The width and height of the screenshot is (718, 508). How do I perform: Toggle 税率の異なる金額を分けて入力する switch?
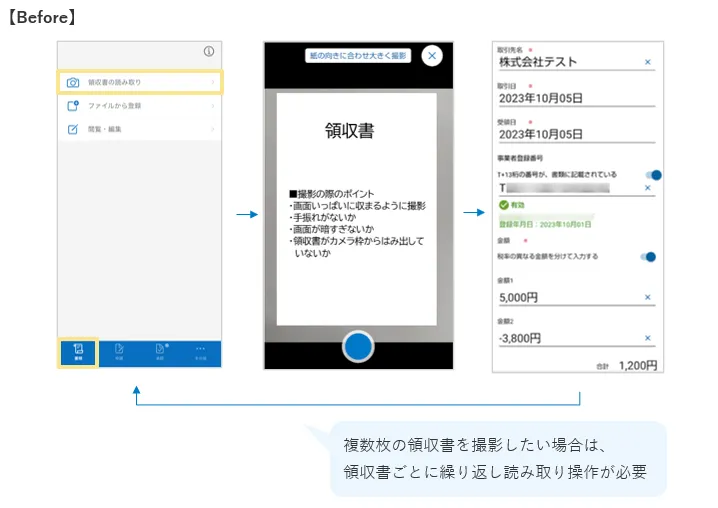[648, 257]
